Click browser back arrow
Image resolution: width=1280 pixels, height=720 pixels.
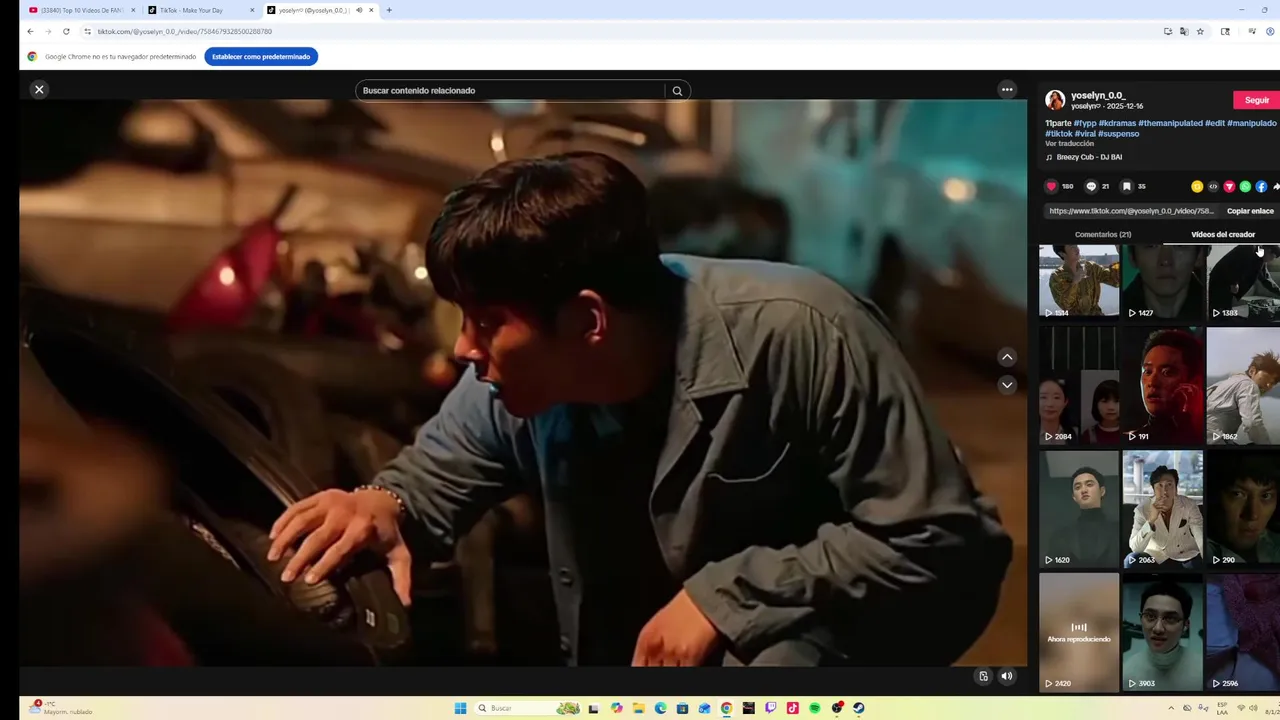coord(30,31)
